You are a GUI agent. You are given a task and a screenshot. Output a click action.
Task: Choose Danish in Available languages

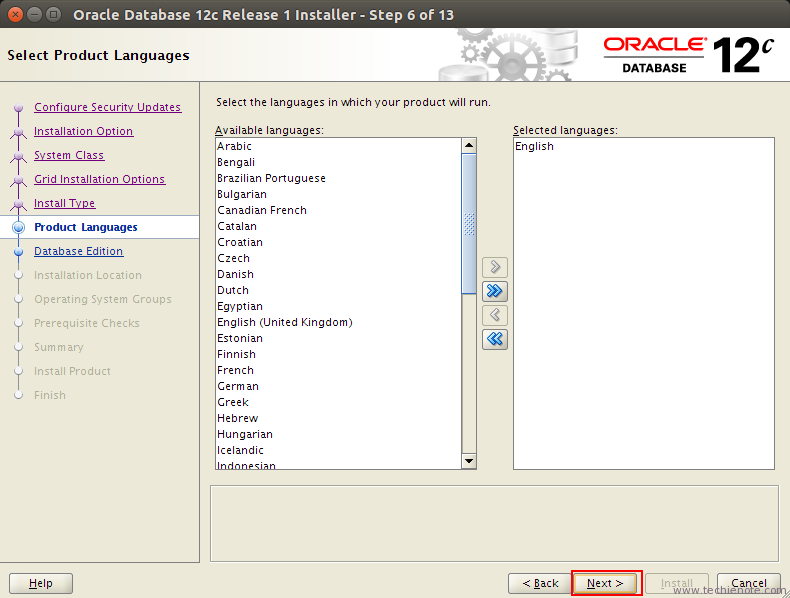tap(338, 274)
